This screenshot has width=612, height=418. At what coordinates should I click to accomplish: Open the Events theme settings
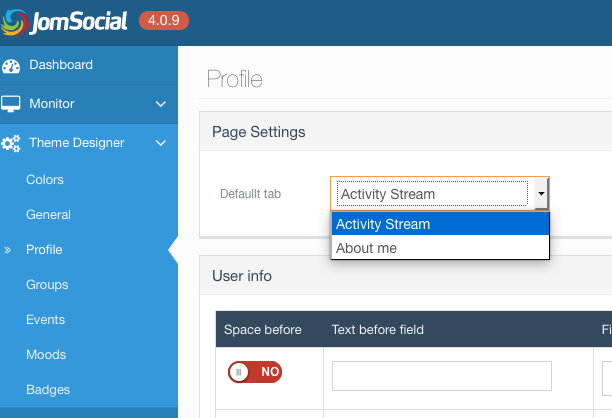[x=46, y=320]
